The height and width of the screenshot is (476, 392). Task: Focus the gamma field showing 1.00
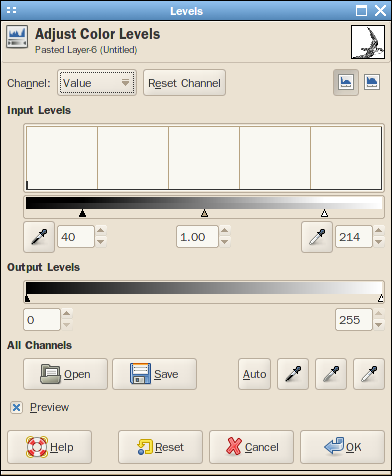197,237
